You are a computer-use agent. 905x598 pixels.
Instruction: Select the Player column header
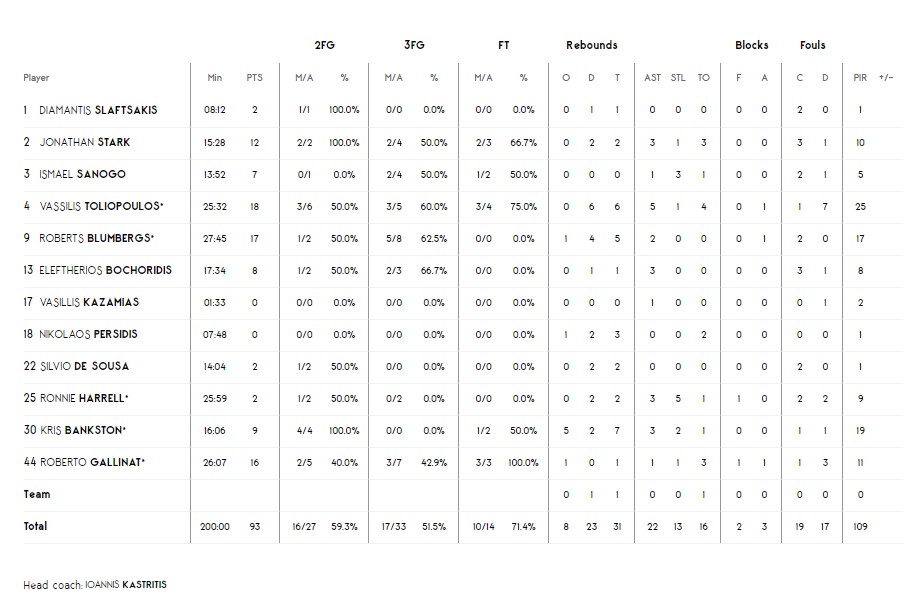pyautogui.click(x=36, y=78)
